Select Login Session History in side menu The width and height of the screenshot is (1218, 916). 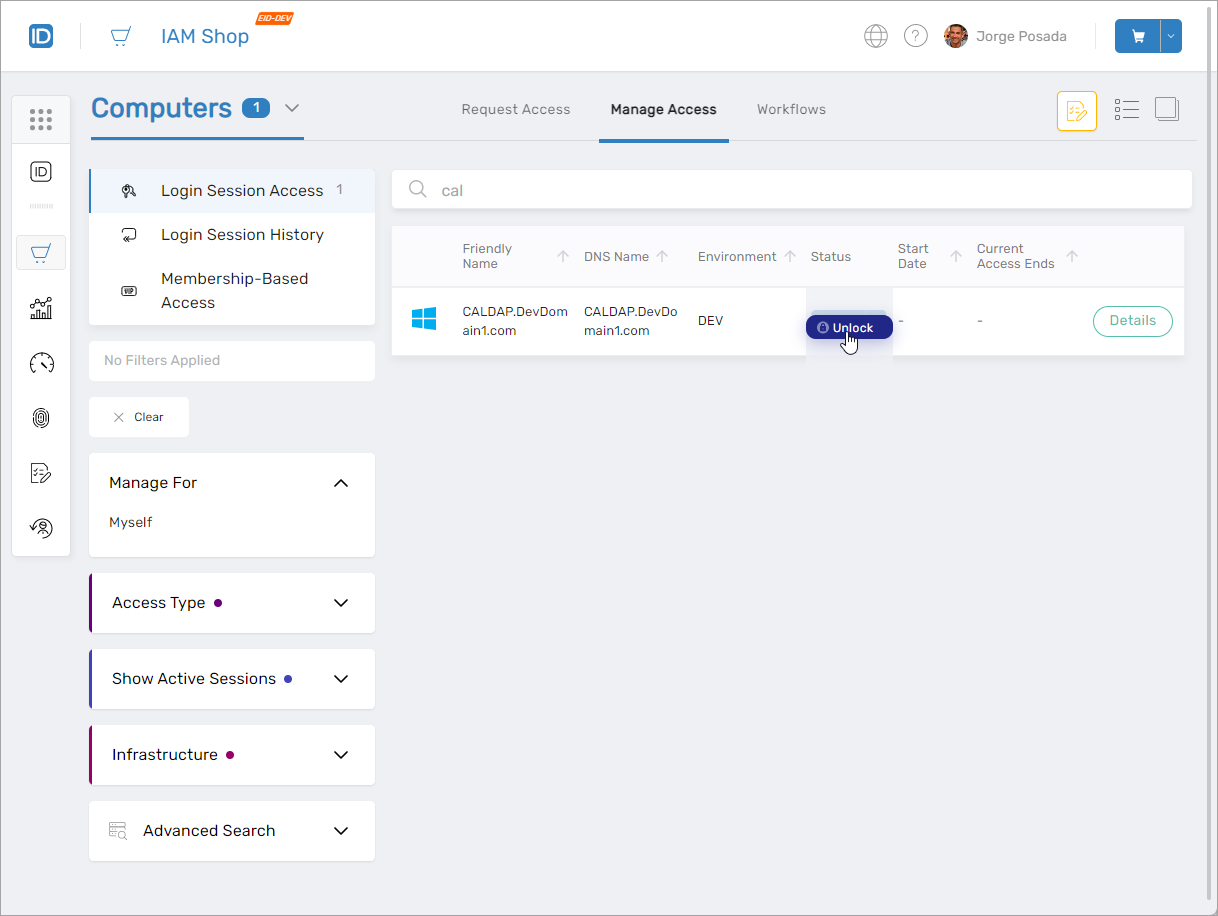242,235
